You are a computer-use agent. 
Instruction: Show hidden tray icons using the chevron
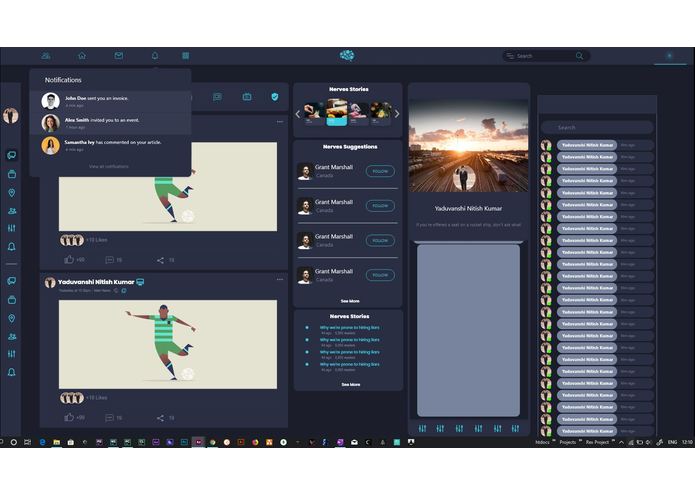point(621,442)
